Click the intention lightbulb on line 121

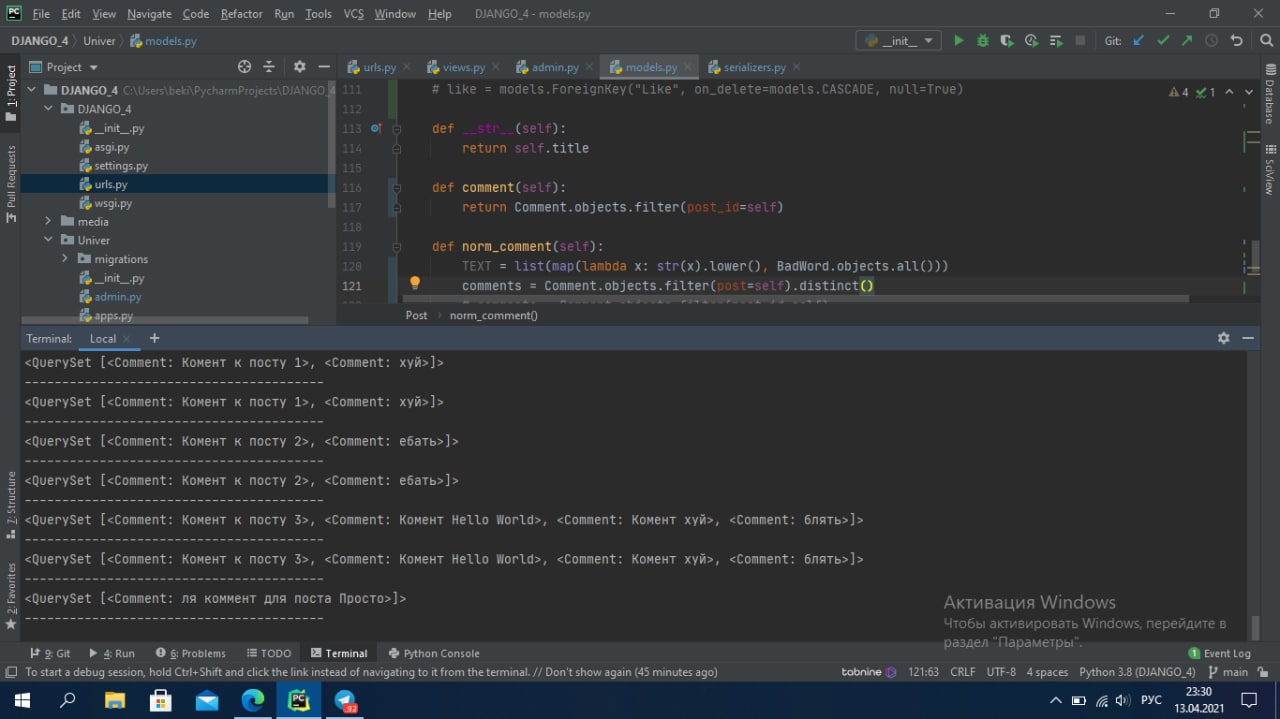pyautogui.click(x=414, y=284)
